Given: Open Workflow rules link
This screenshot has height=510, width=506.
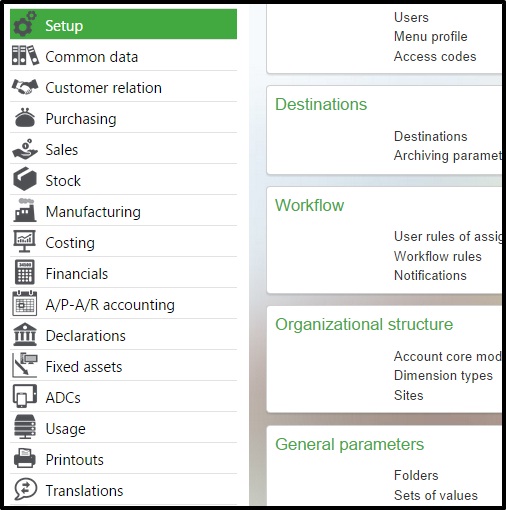Looking at the screenshot, I should click(438, 256).
